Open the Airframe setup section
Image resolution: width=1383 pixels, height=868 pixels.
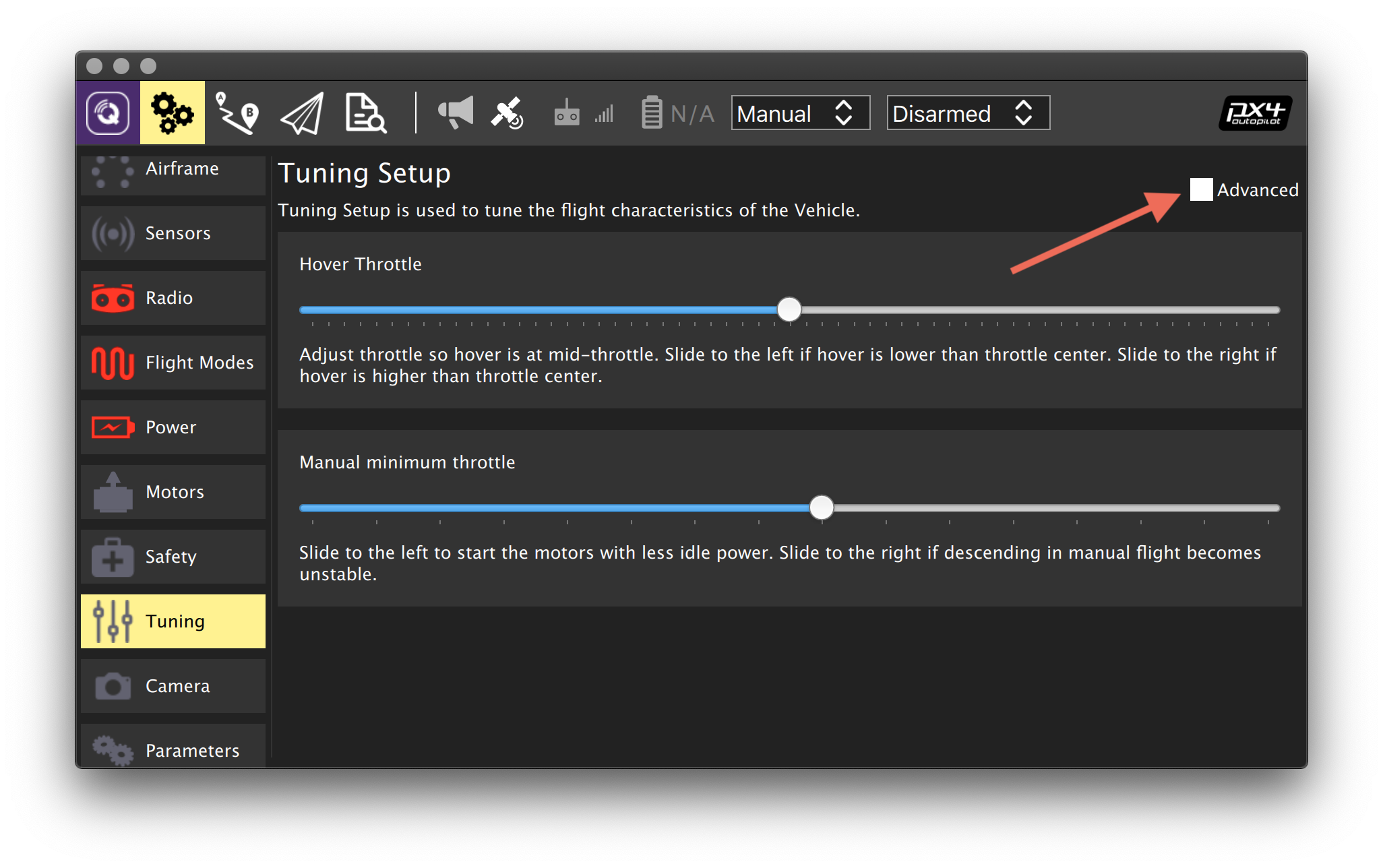tap(173, 168)
